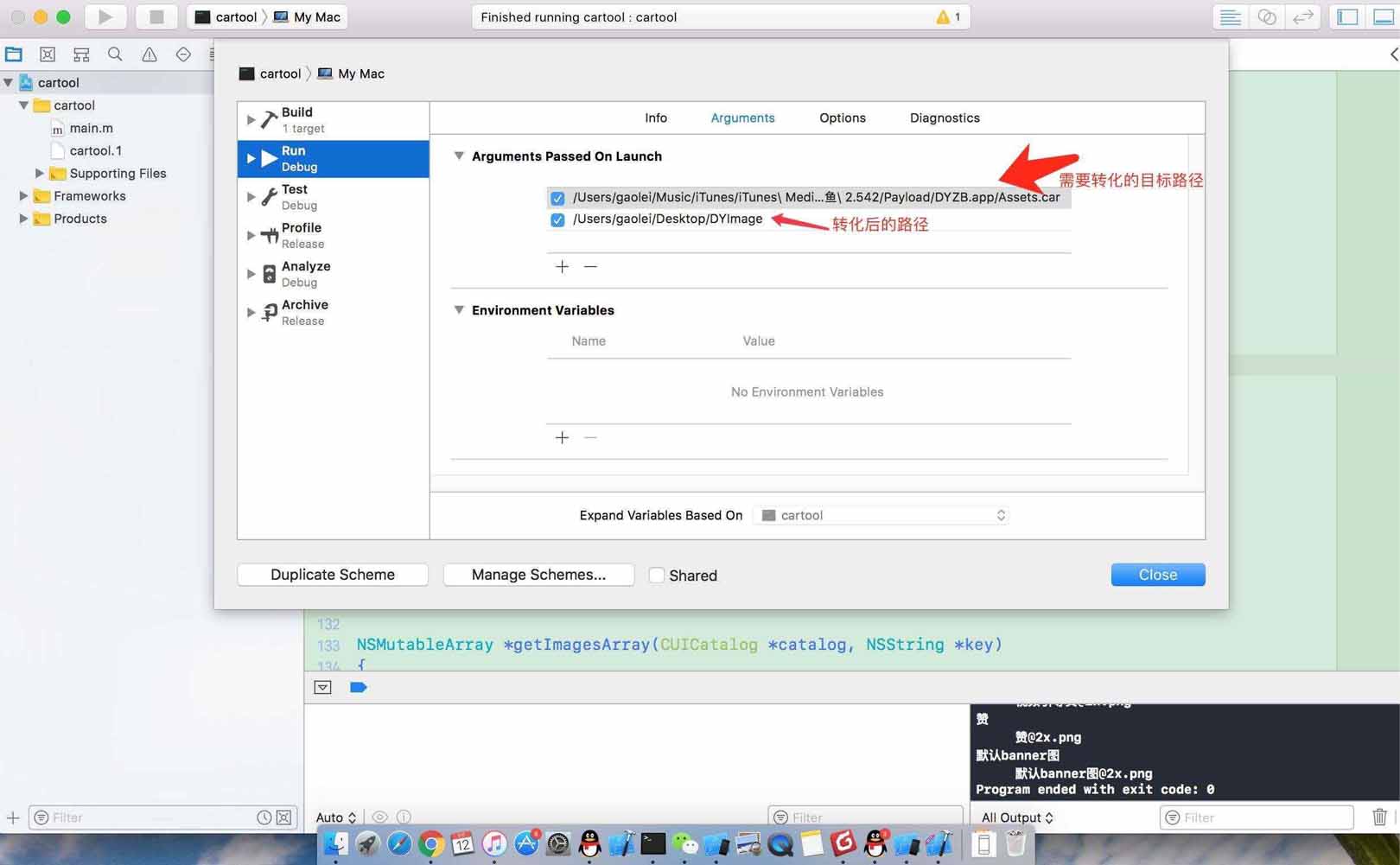Add a launch argument with plus
This screenshot has height=865, width=1400.
562,266
